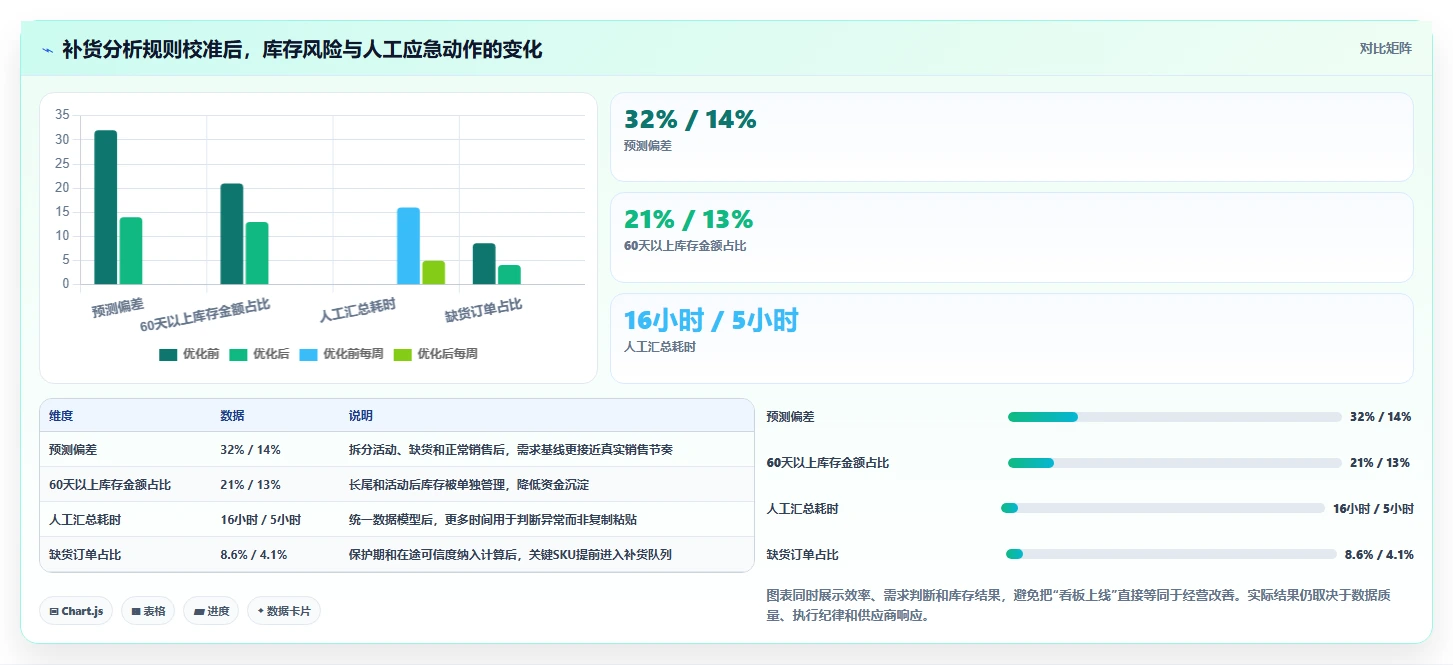Open the Chart.js tag chip
1453x665 pixels.
(x=76, y=611)
